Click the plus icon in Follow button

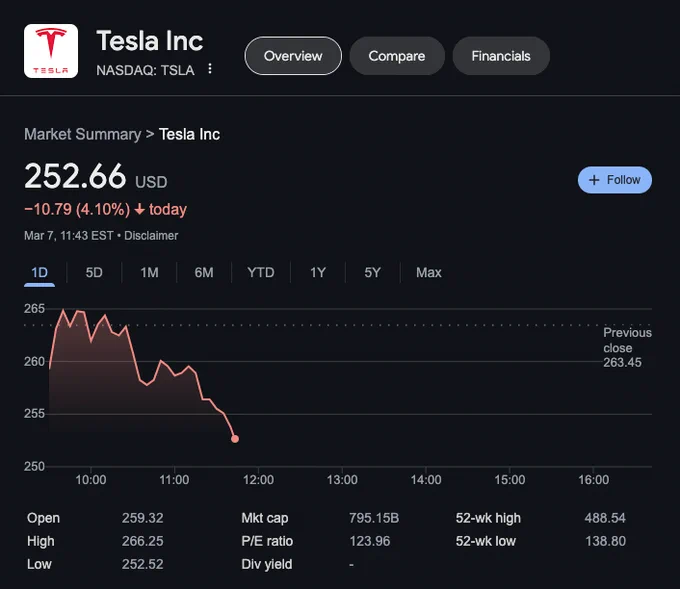click(x=594, y=180)
